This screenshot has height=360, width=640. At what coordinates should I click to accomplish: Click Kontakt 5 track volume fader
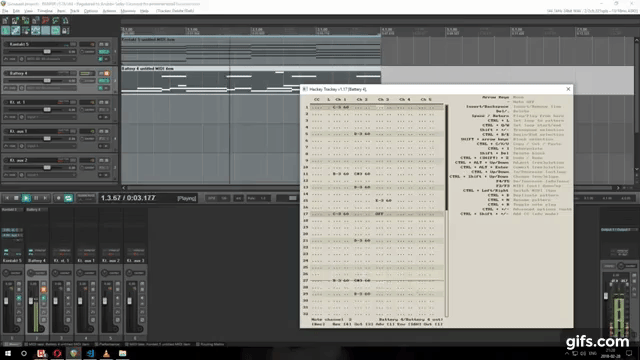click(x=47, y=51)
